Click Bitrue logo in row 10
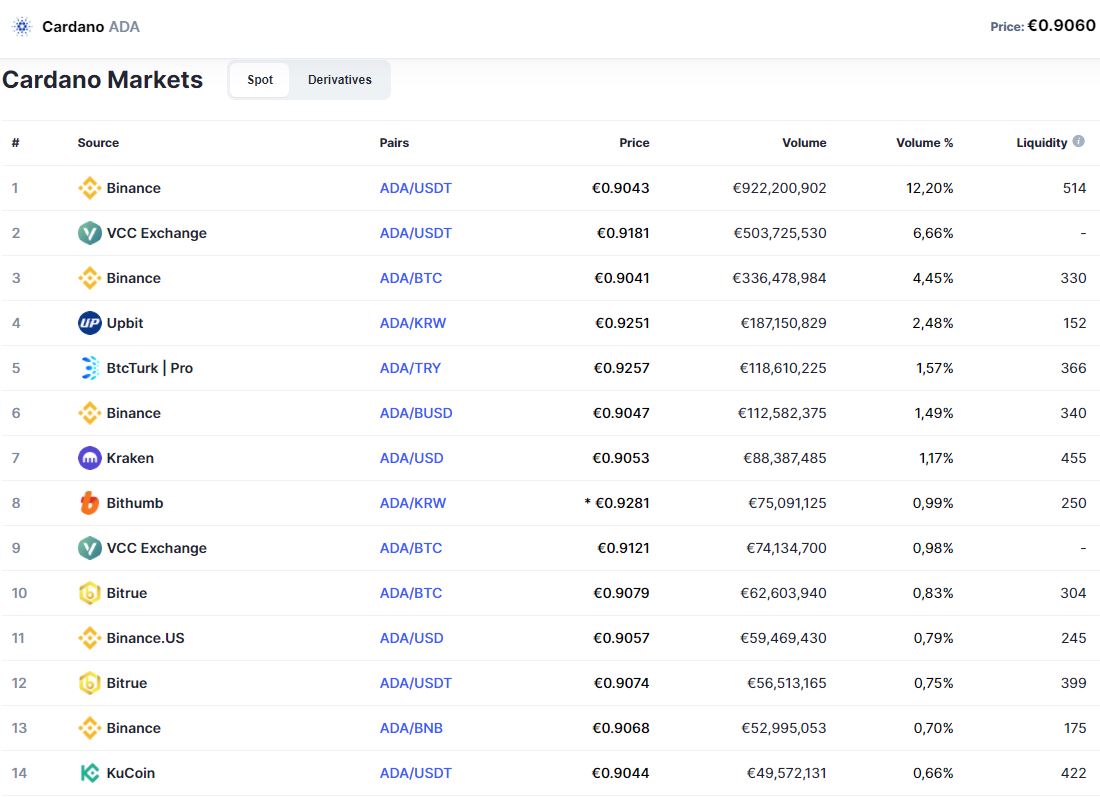This screenshot has width=1100, height=798. (x=90, y=593)
